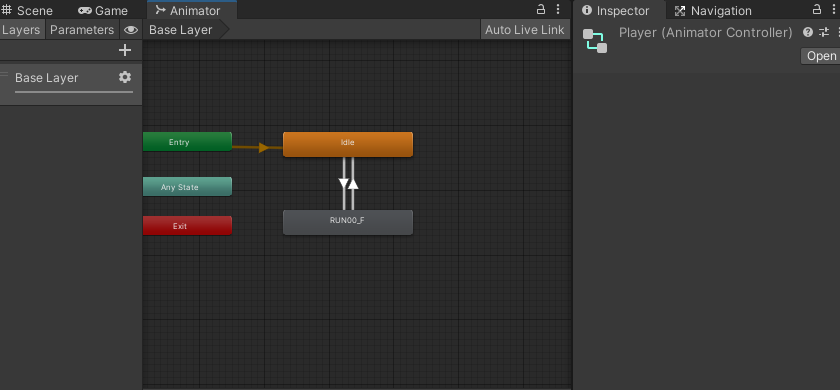Select the Entry state node

pyautogui.click(x=187, y=142)
